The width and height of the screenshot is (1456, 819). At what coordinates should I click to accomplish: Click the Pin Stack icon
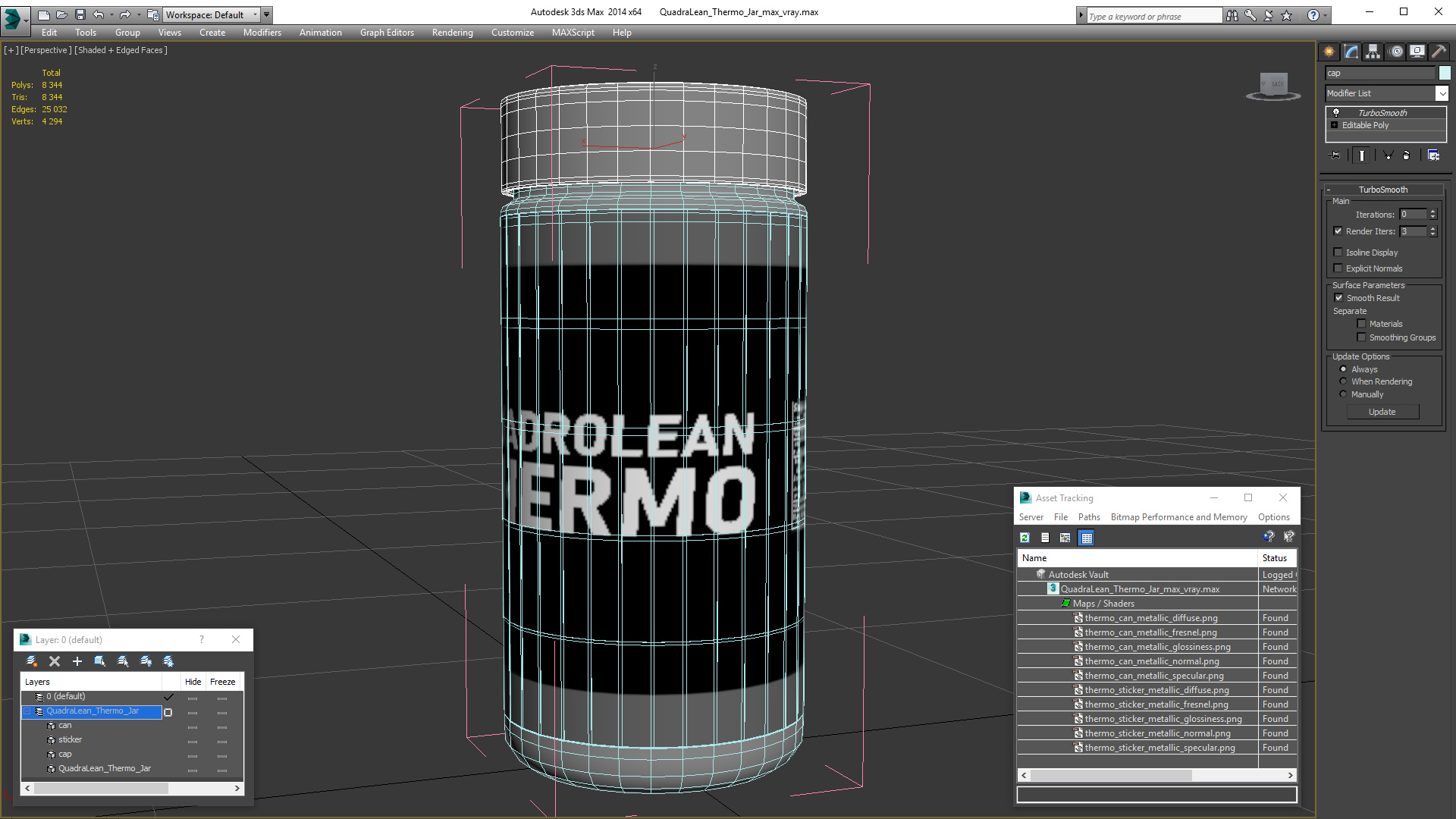click(x=1335, y=155)
